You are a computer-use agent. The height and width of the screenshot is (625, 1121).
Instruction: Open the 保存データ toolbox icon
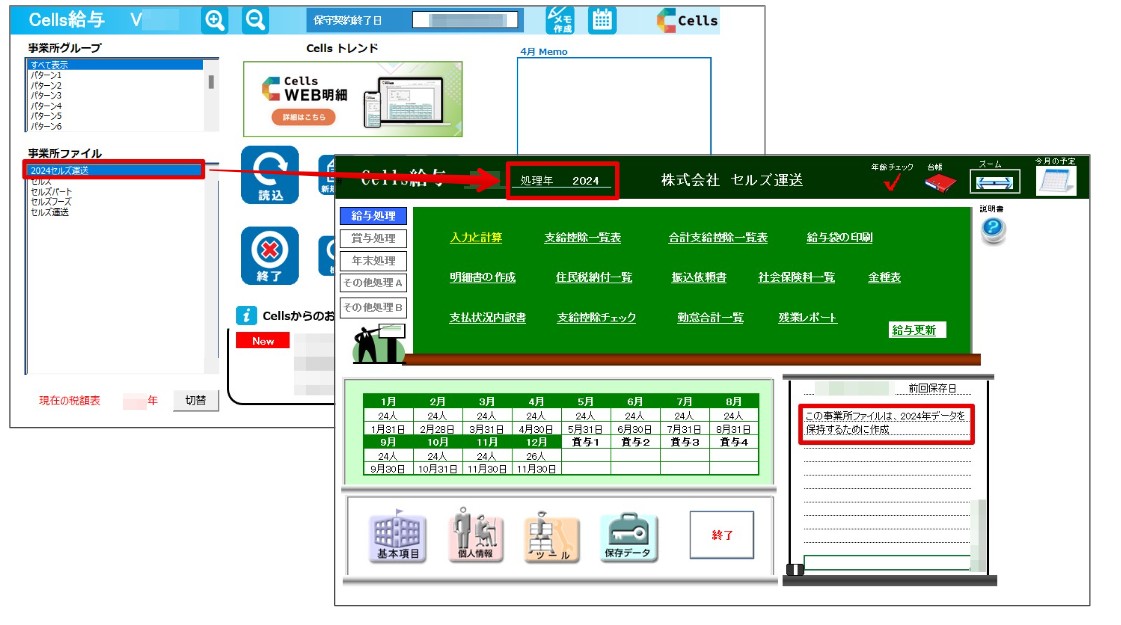click(628, 538)
